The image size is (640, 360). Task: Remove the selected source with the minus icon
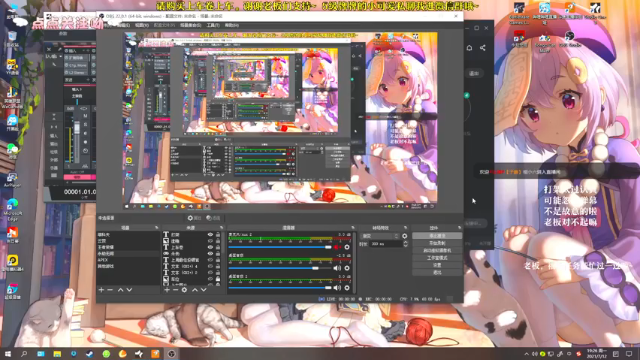coord(176,290)
